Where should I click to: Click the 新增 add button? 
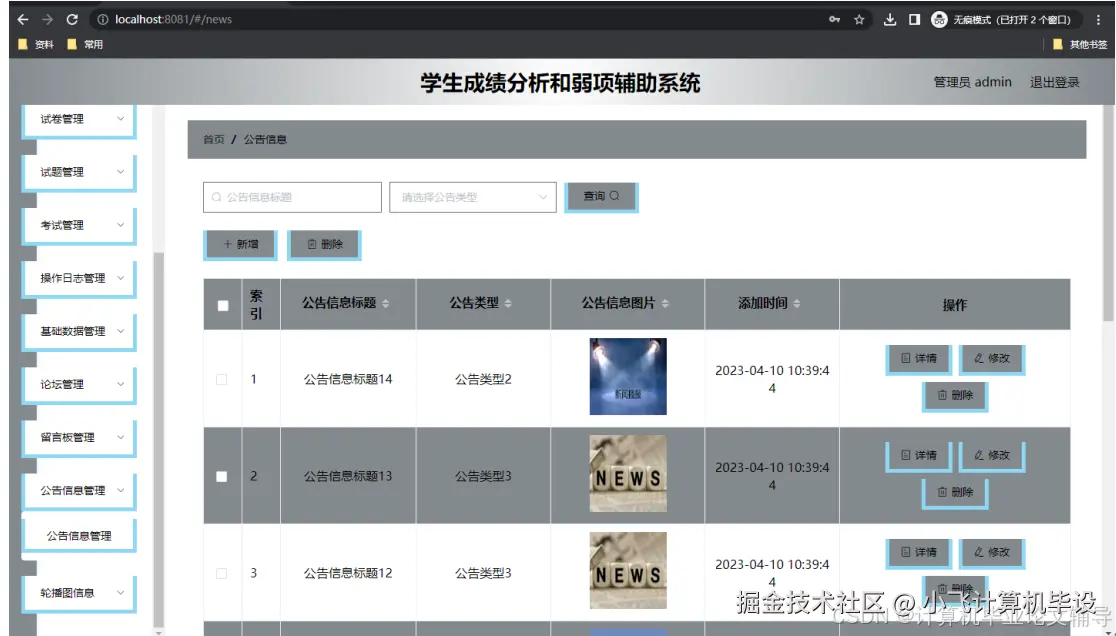241,245
